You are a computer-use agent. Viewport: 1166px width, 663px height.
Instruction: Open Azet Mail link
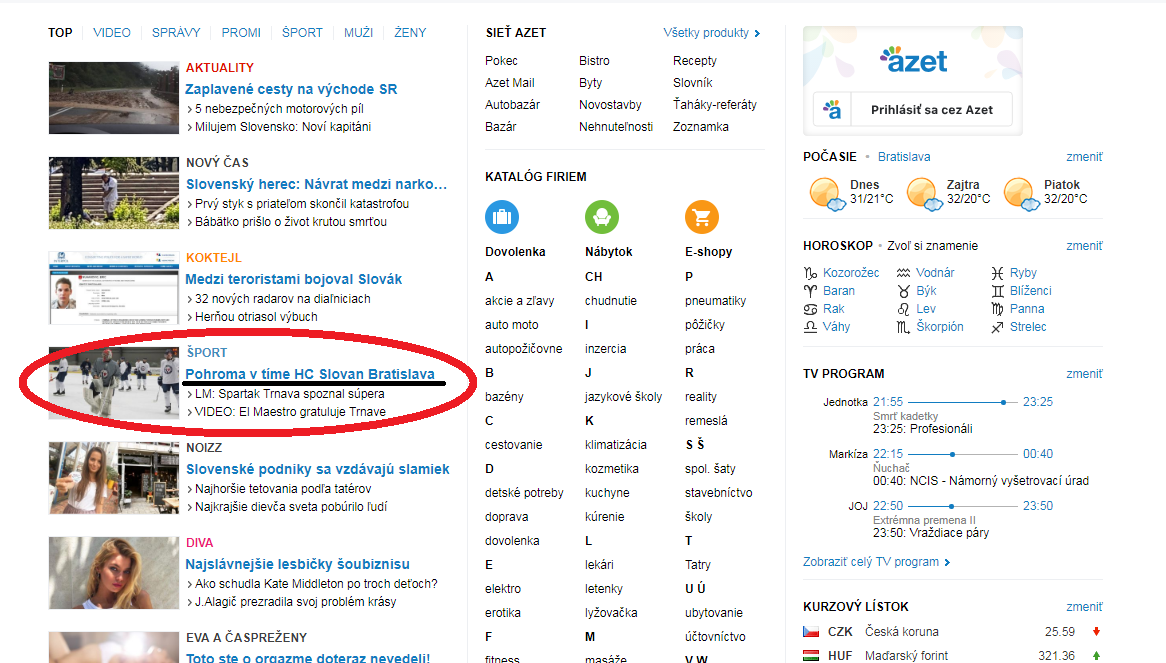[509, 83]
